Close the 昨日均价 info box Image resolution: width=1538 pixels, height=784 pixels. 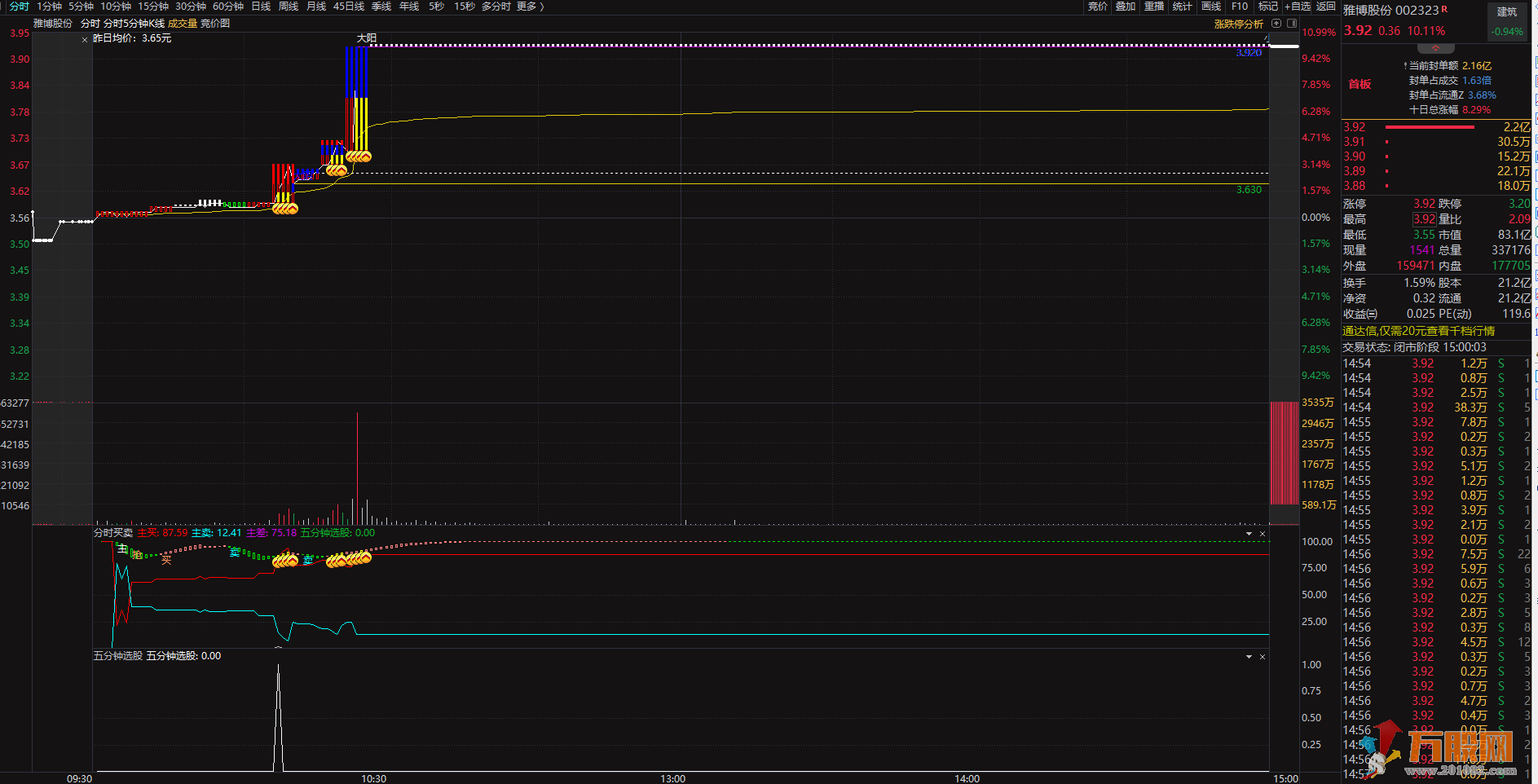pyautogui.click(x=85, y=39)
